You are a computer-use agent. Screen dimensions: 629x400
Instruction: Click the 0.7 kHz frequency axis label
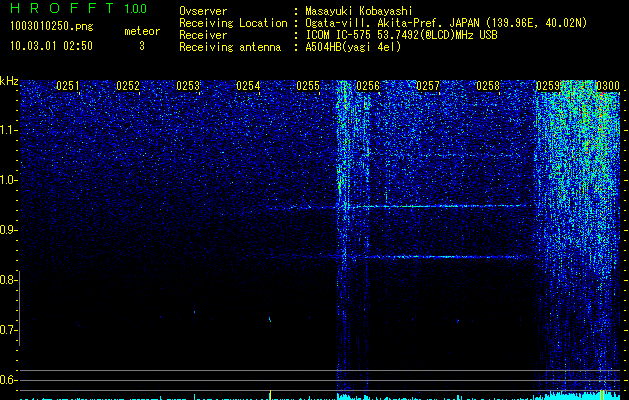[8, 330]
